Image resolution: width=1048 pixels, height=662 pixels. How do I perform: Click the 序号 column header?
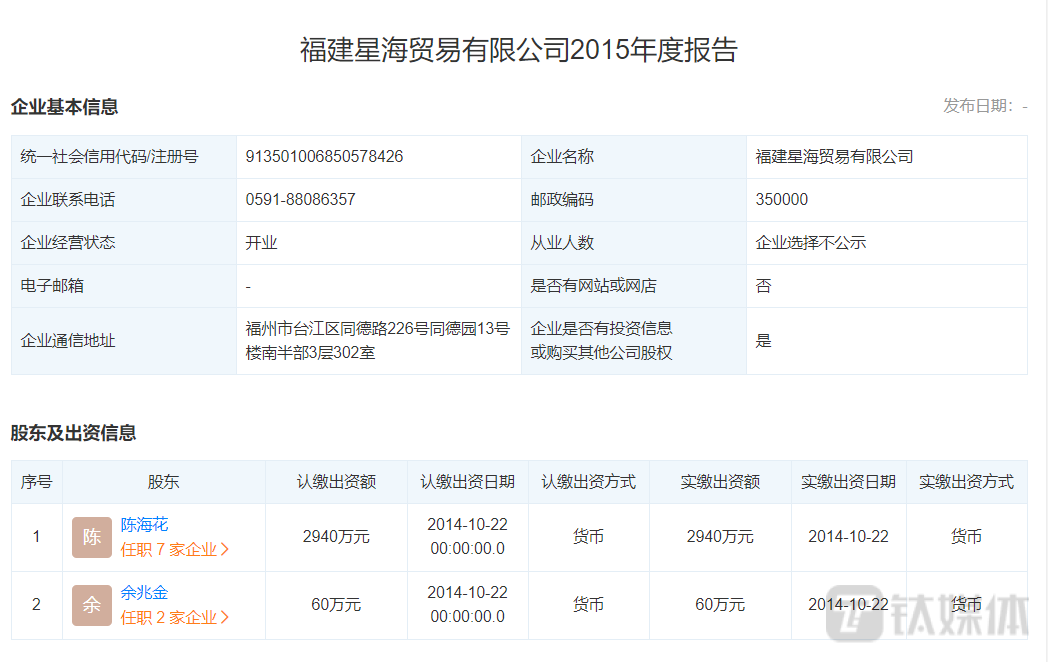pyautogui.click(x=37, y=482)
